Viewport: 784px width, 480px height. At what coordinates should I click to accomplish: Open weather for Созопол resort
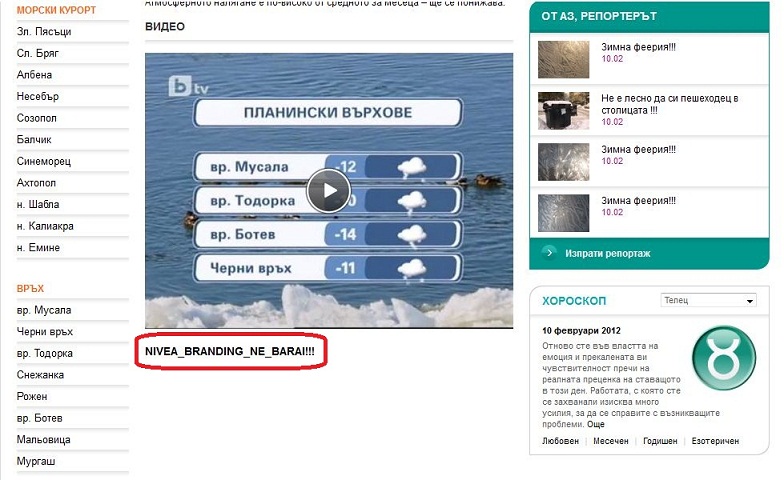coord(38,119)
